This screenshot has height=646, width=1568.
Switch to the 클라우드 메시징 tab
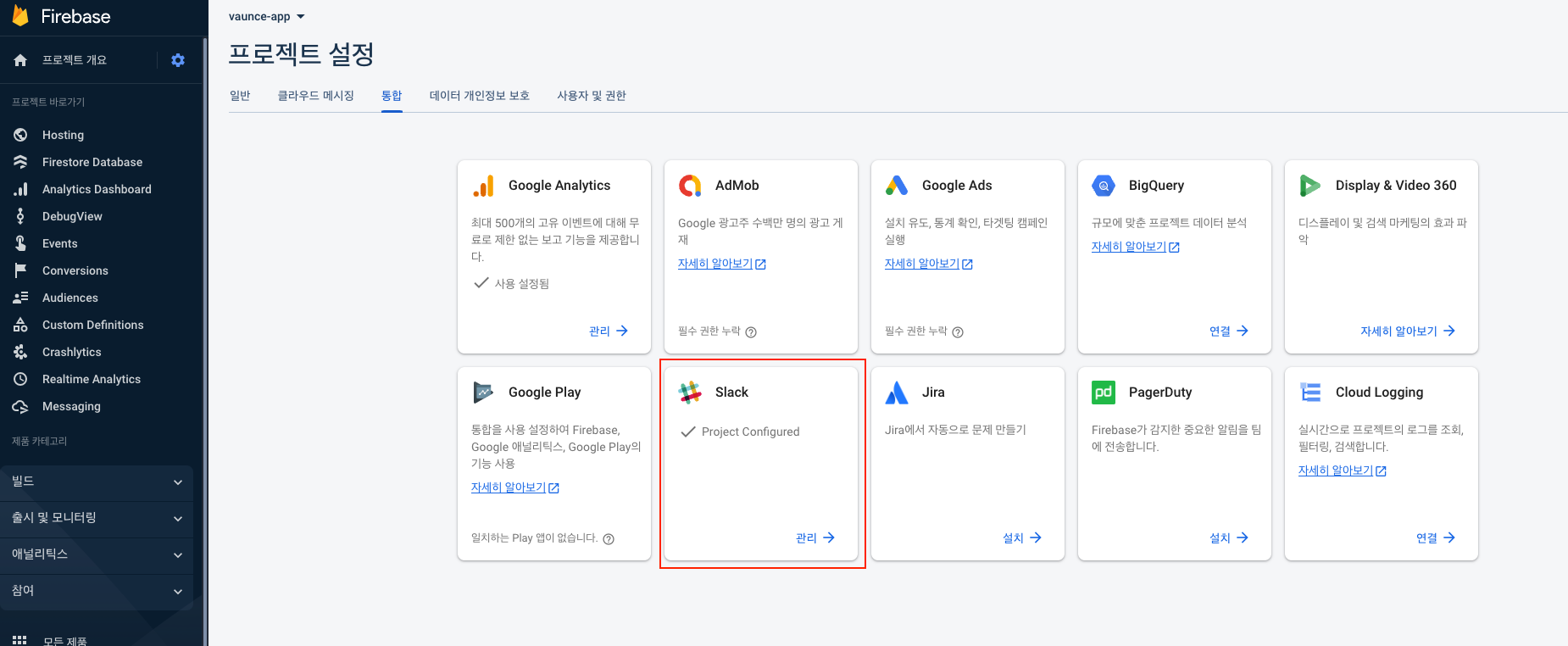coord(316,96)
